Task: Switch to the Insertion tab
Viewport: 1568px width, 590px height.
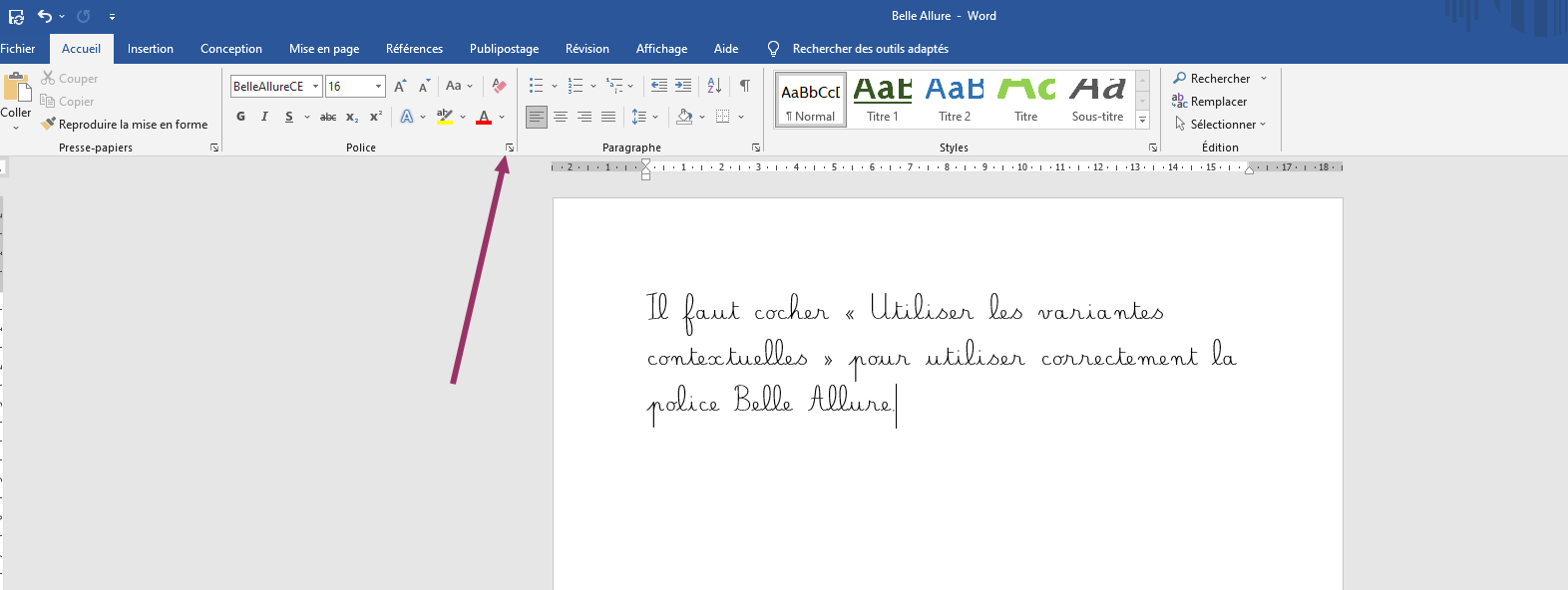Action: coord(151,49)
